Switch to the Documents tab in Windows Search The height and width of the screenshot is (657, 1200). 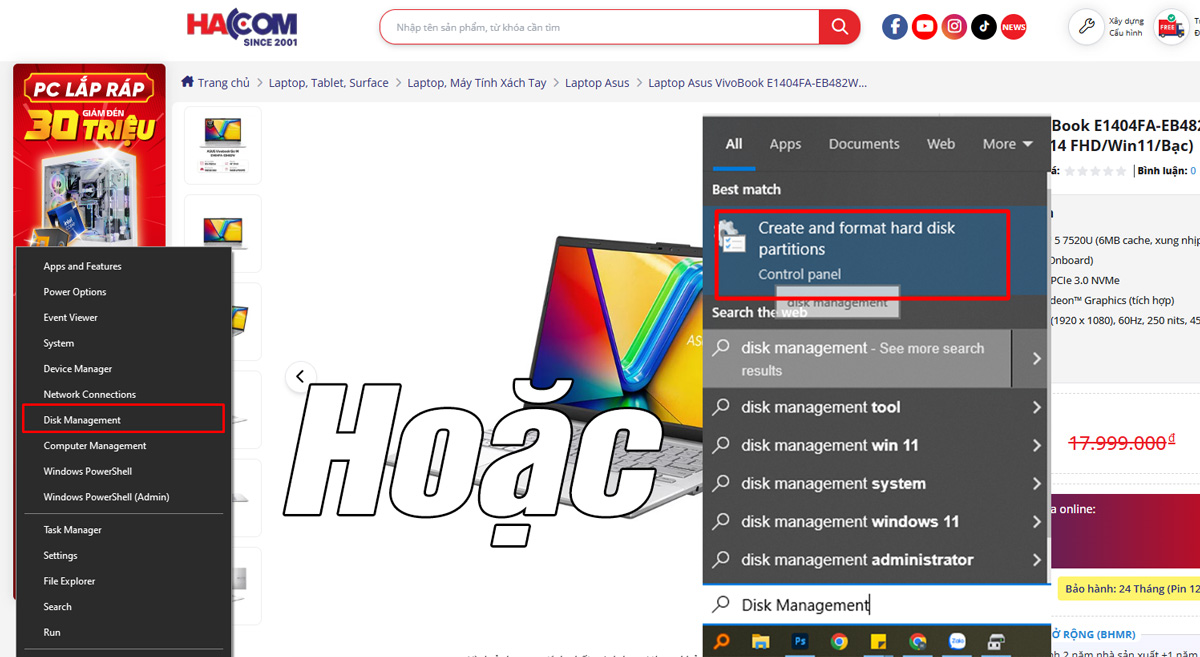click(x=863, y=144)
